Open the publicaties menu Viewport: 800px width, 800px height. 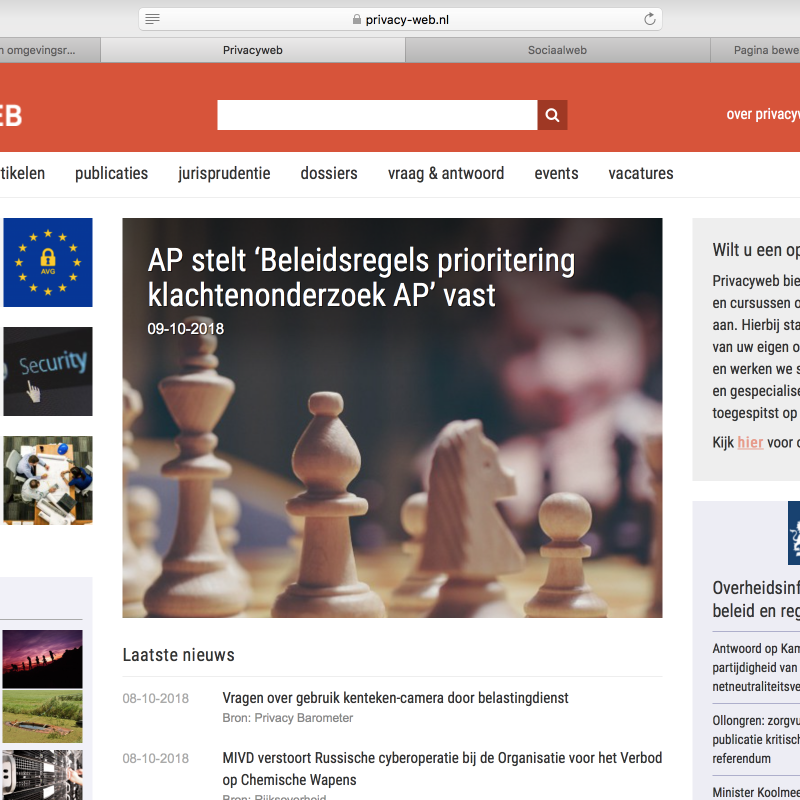[111, 173]
